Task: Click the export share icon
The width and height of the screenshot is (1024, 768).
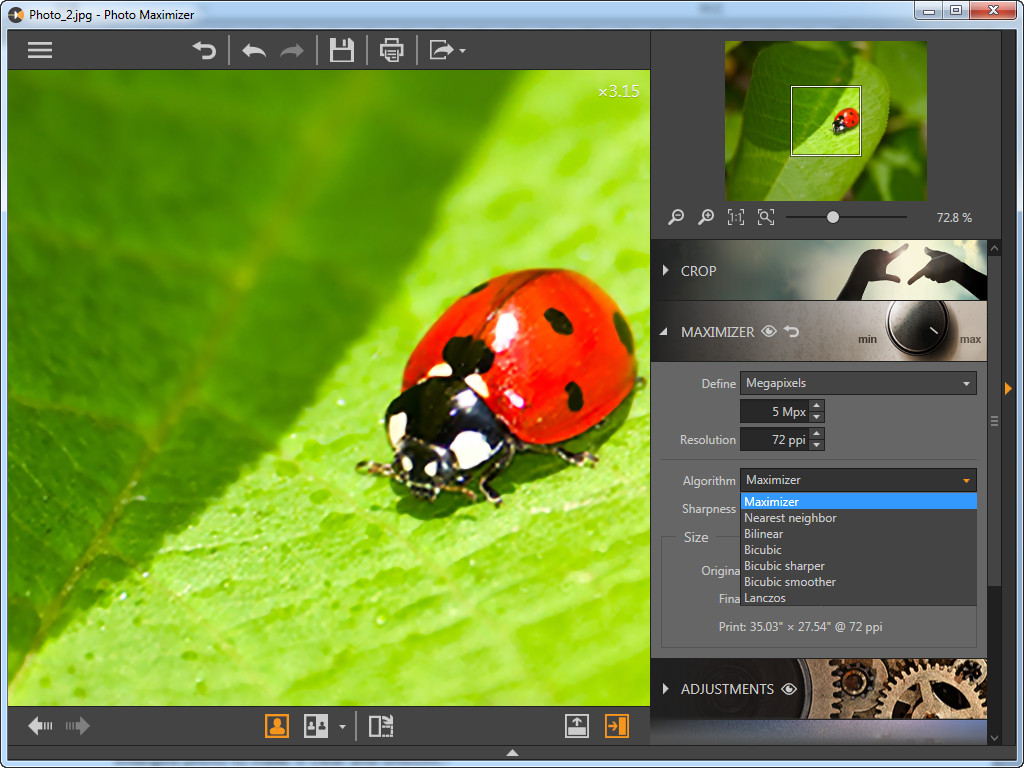Action: pos(441,50)
